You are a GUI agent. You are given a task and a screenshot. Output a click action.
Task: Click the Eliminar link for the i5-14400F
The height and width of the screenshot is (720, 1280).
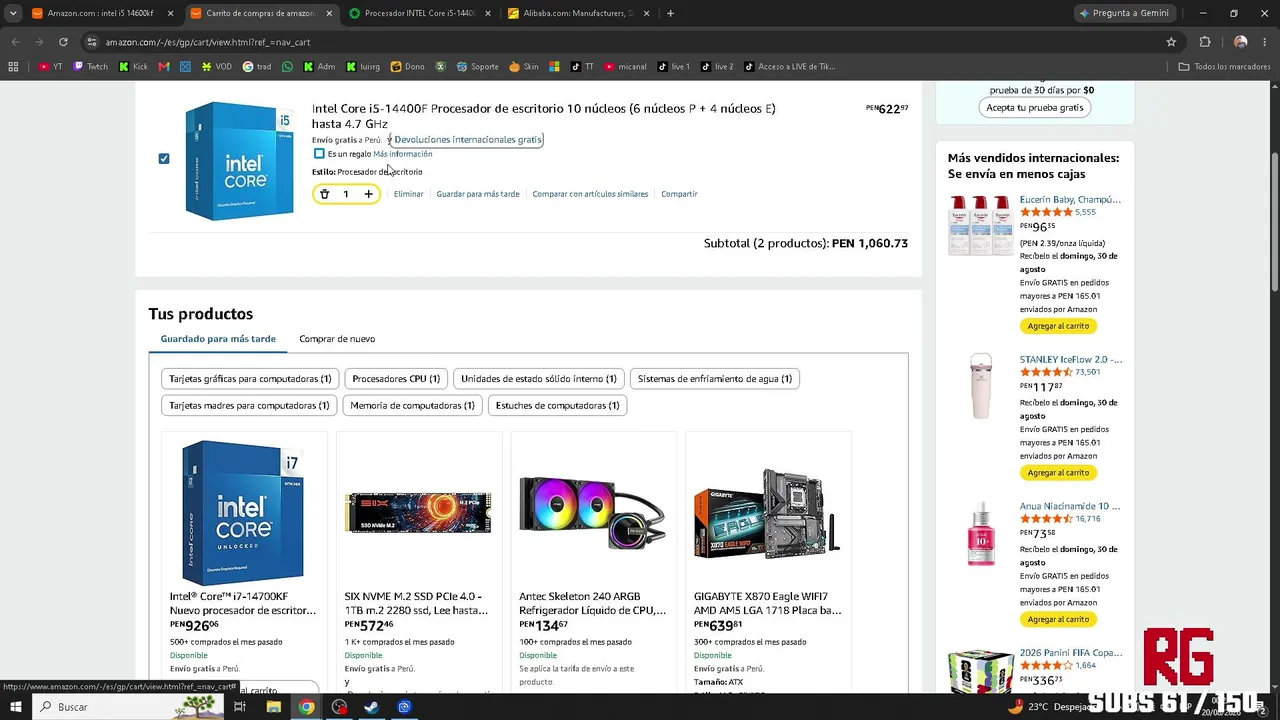click(408, 194)
